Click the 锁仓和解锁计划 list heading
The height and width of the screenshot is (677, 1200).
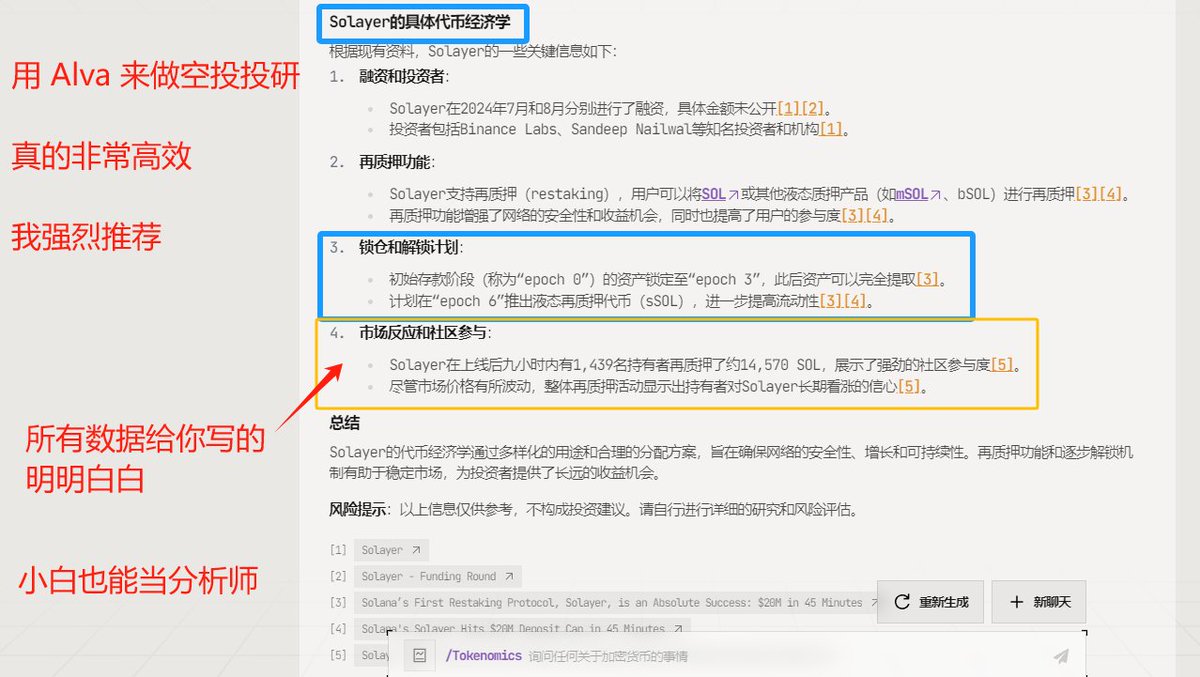(x=411, y=247)
